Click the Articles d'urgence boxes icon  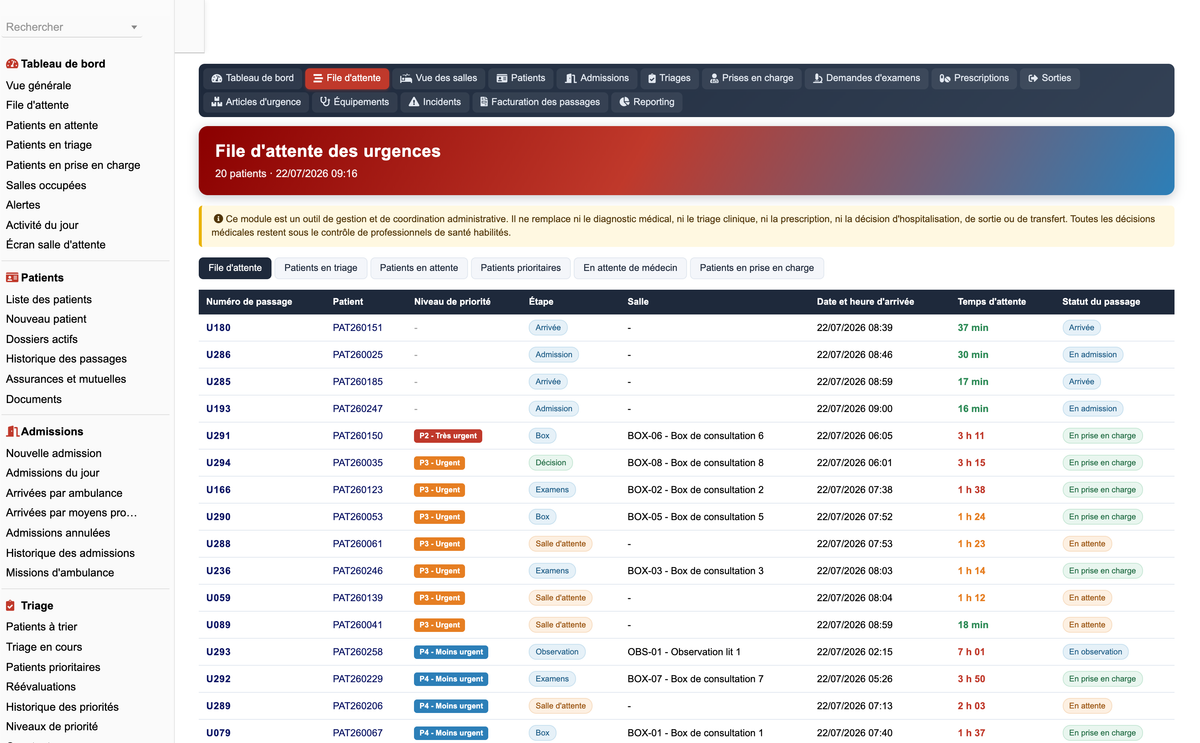217,102
